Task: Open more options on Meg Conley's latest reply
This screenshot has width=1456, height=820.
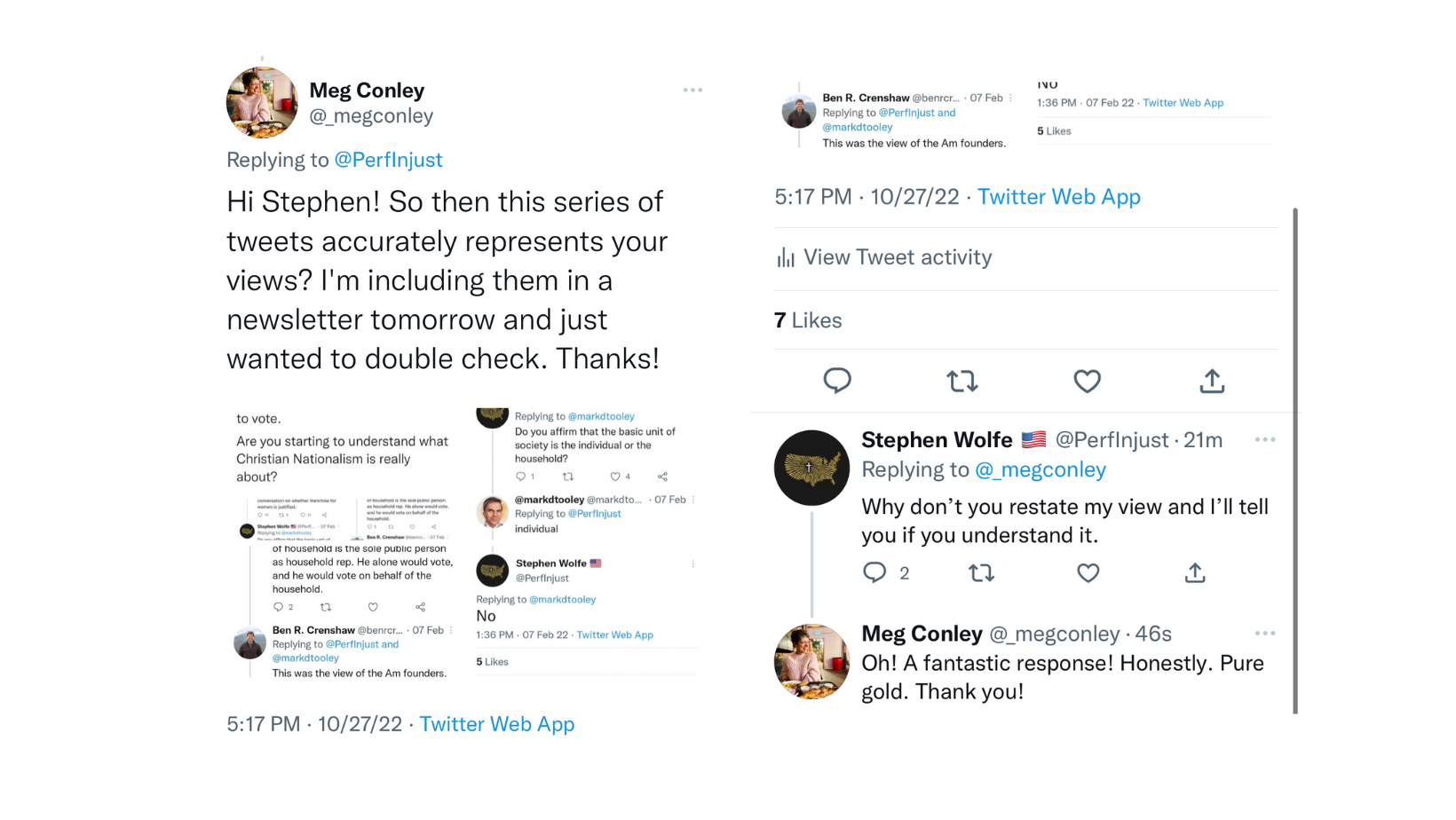Action: click(x=1265, y=633)
